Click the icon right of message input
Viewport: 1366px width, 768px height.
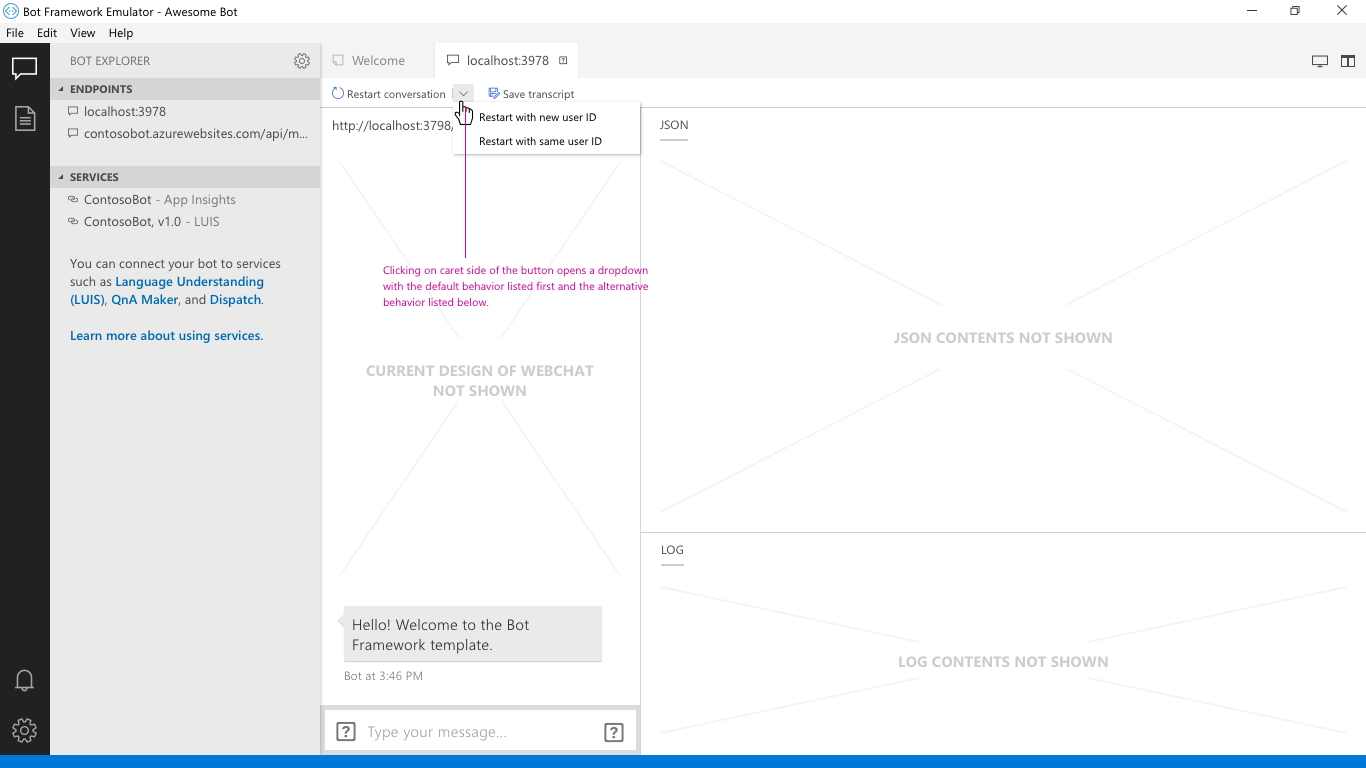(614, 732)
